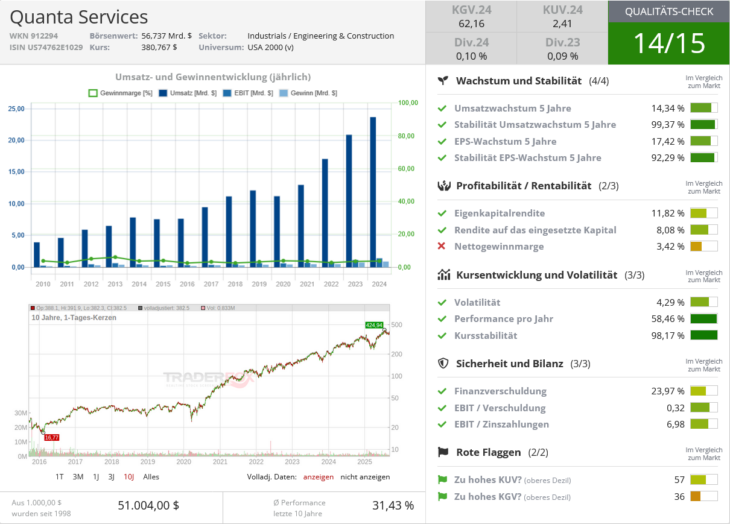The width and height of the screenshot is (730, 524).
Task: Click the KUV.24 value 2,41
Action: pyautogui.click(x=562, y=24)
